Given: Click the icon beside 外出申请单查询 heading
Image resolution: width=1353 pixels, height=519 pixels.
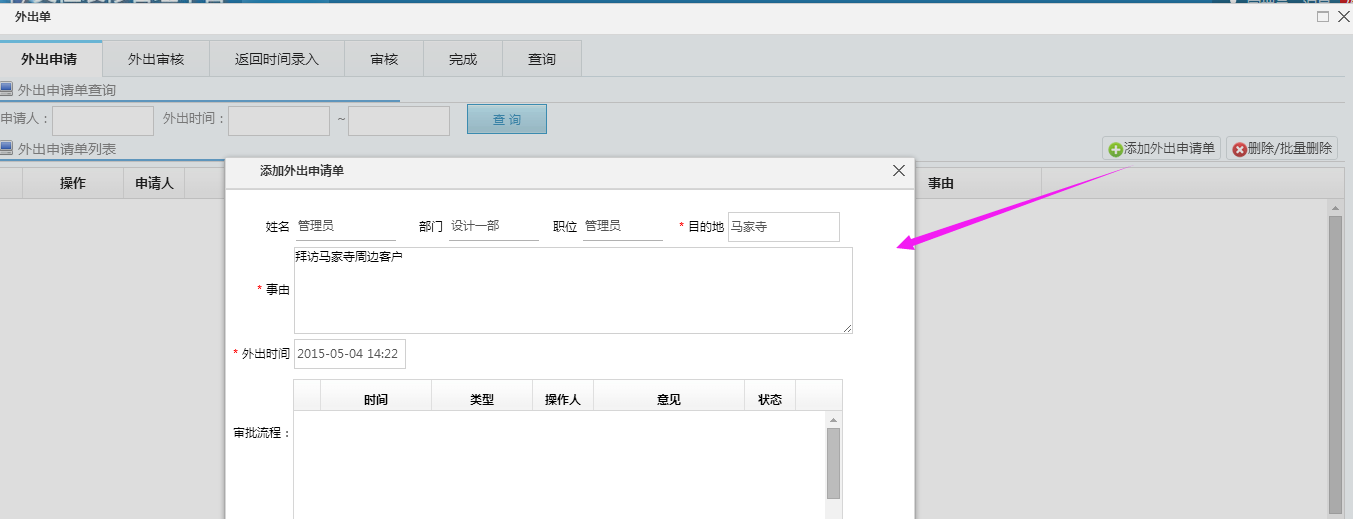Looking at the screenshot, I should pos(7,89).
